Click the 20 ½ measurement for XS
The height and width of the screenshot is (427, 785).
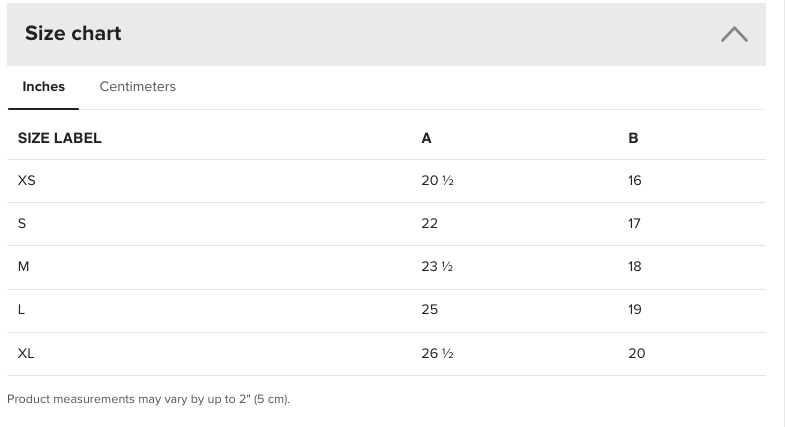pos(438,181)
